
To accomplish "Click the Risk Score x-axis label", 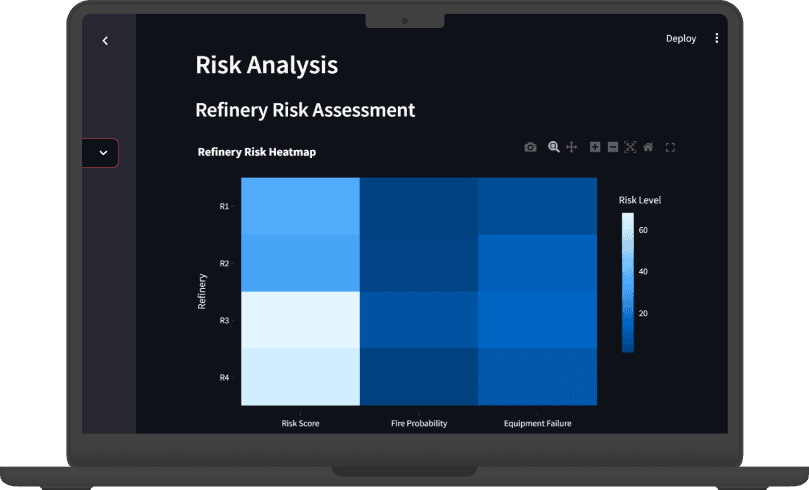I will pos(300,423).
